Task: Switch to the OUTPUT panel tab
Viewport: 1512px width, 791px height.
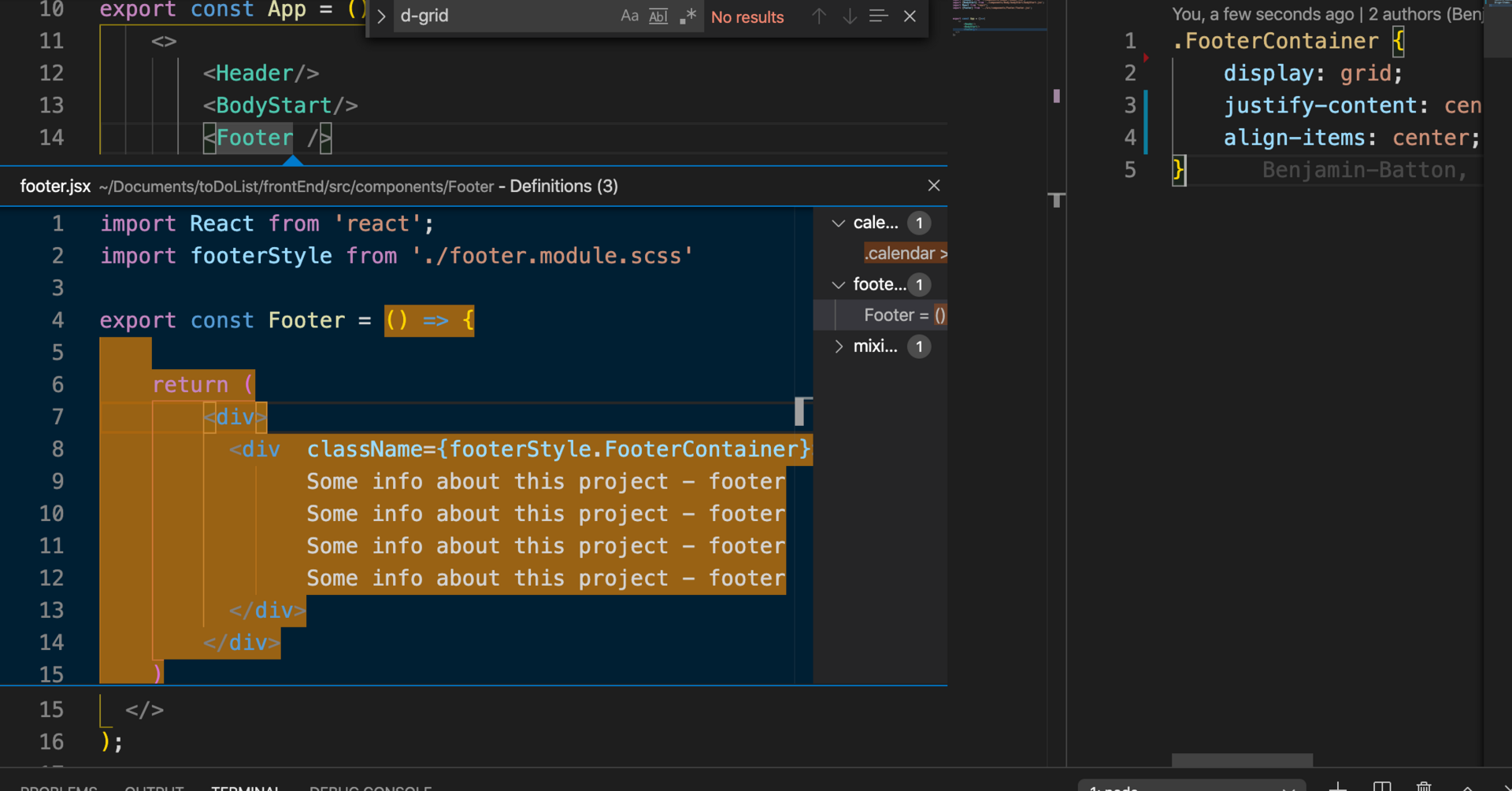Action: pyautogui.click(x=154, y=787)
